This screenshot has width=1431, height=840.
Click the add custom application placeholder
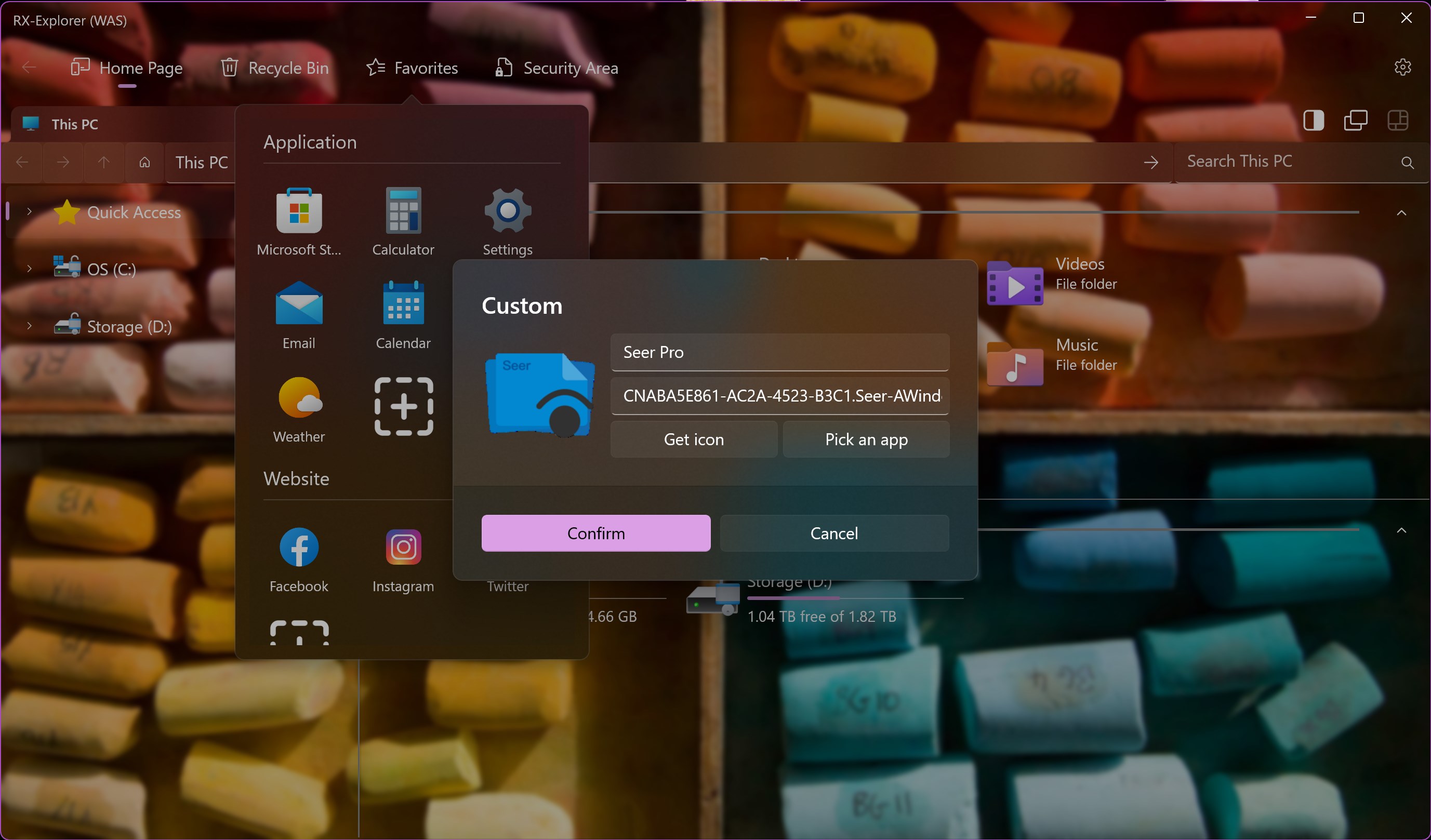tap(404, 406)
